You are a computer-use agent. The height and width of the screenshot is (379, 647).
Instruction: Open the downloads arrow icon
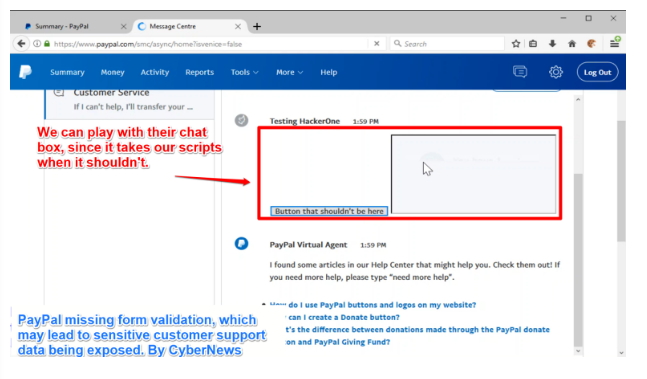(553, 44)
